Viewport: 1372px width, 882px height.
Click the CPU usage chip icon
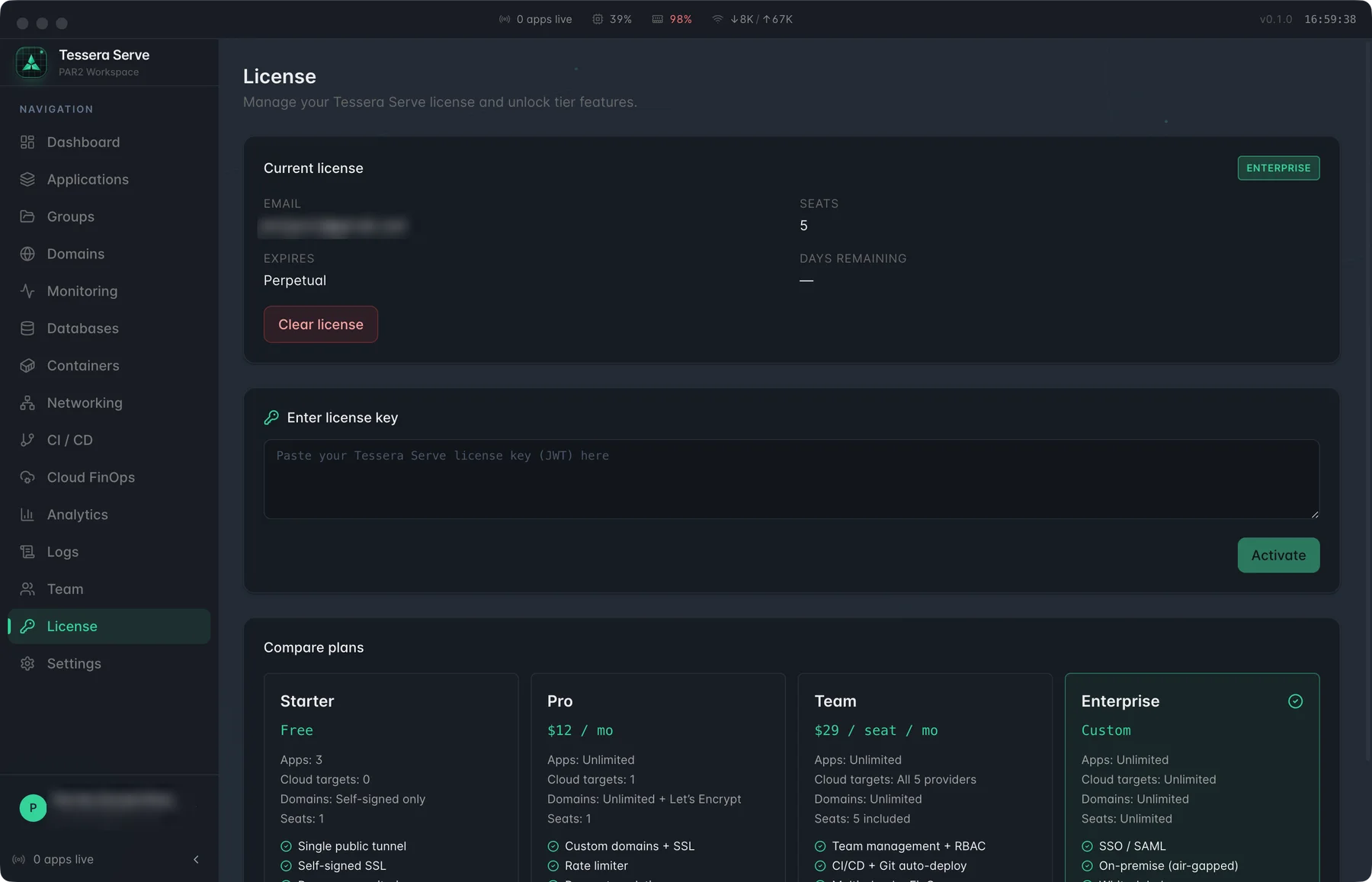tap(598, 19)
